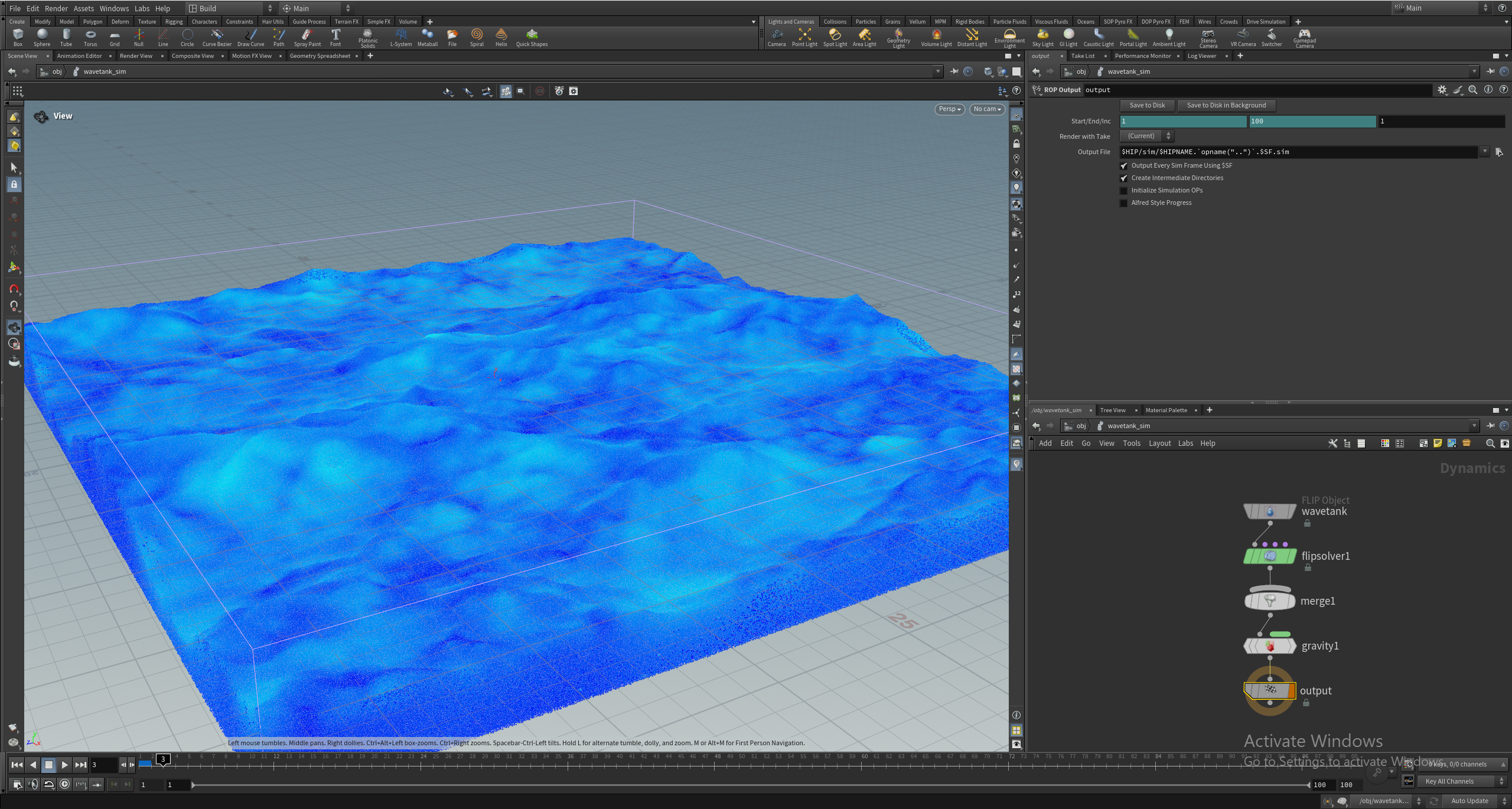
Task: Enable the Initialize Simulation OPs checkbox
Action: 1123,190
